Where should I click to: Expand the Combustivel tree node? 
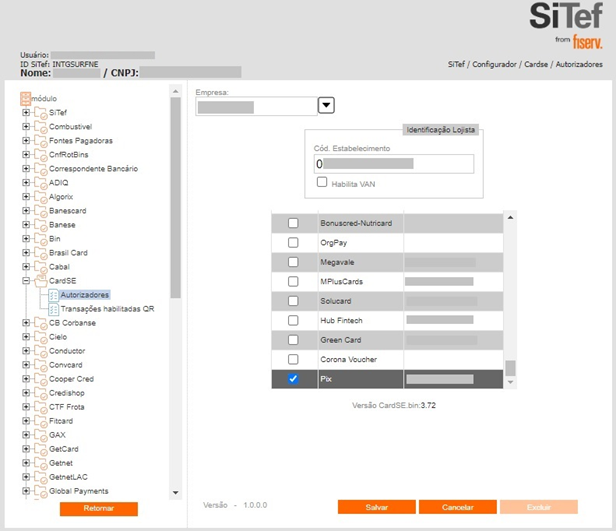[x=26, y=127]
